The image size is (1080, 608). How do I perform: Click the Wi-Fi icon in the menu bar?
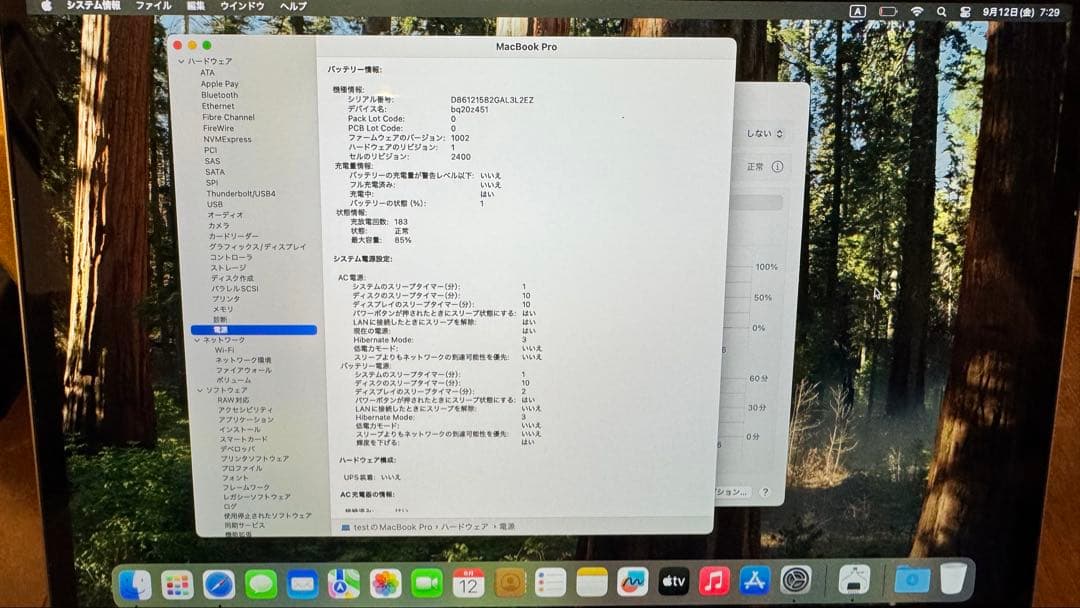coord(917,10)
